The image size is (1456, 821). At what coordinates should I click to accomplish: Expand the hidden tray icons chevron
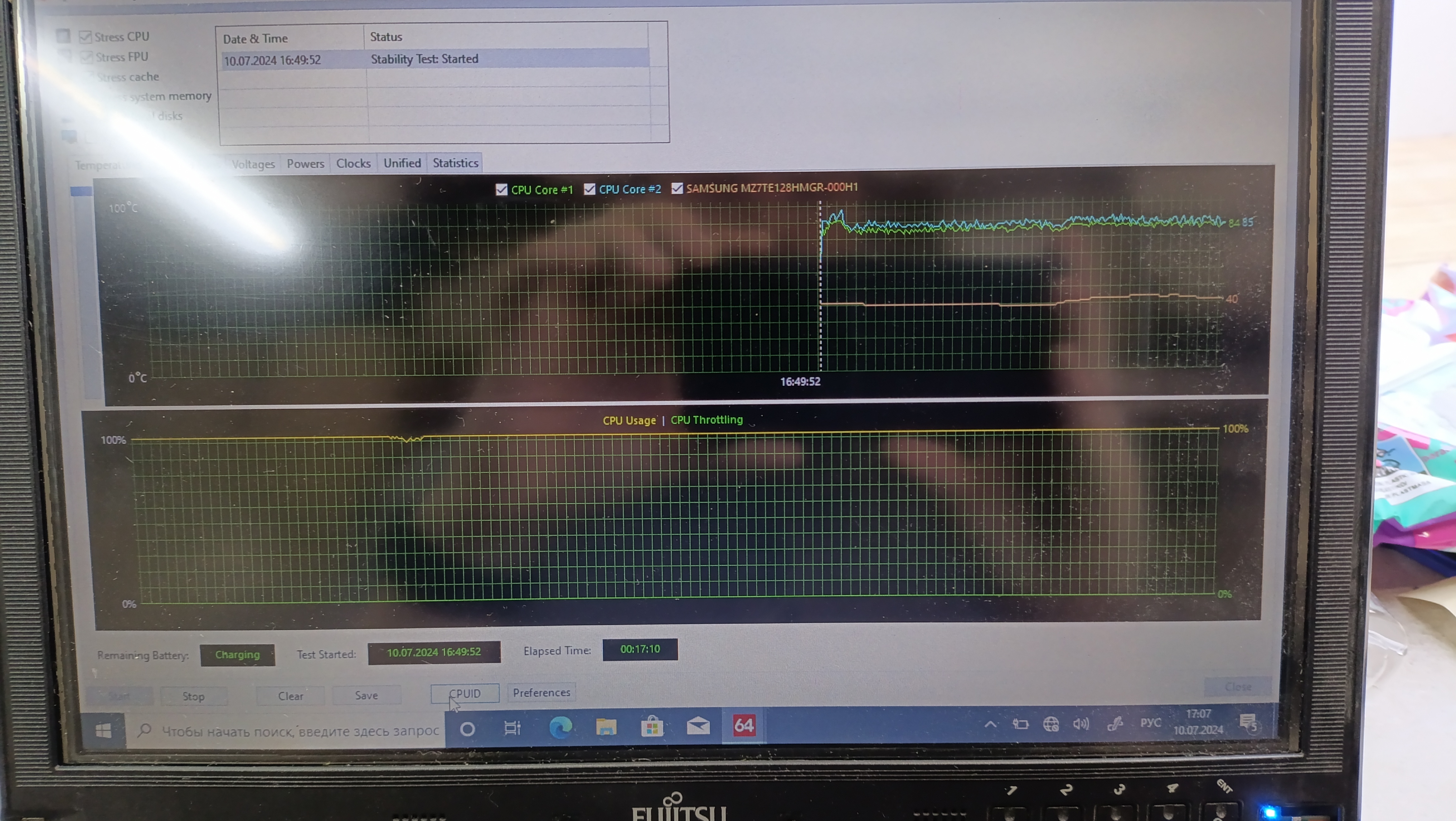[990, 724]
